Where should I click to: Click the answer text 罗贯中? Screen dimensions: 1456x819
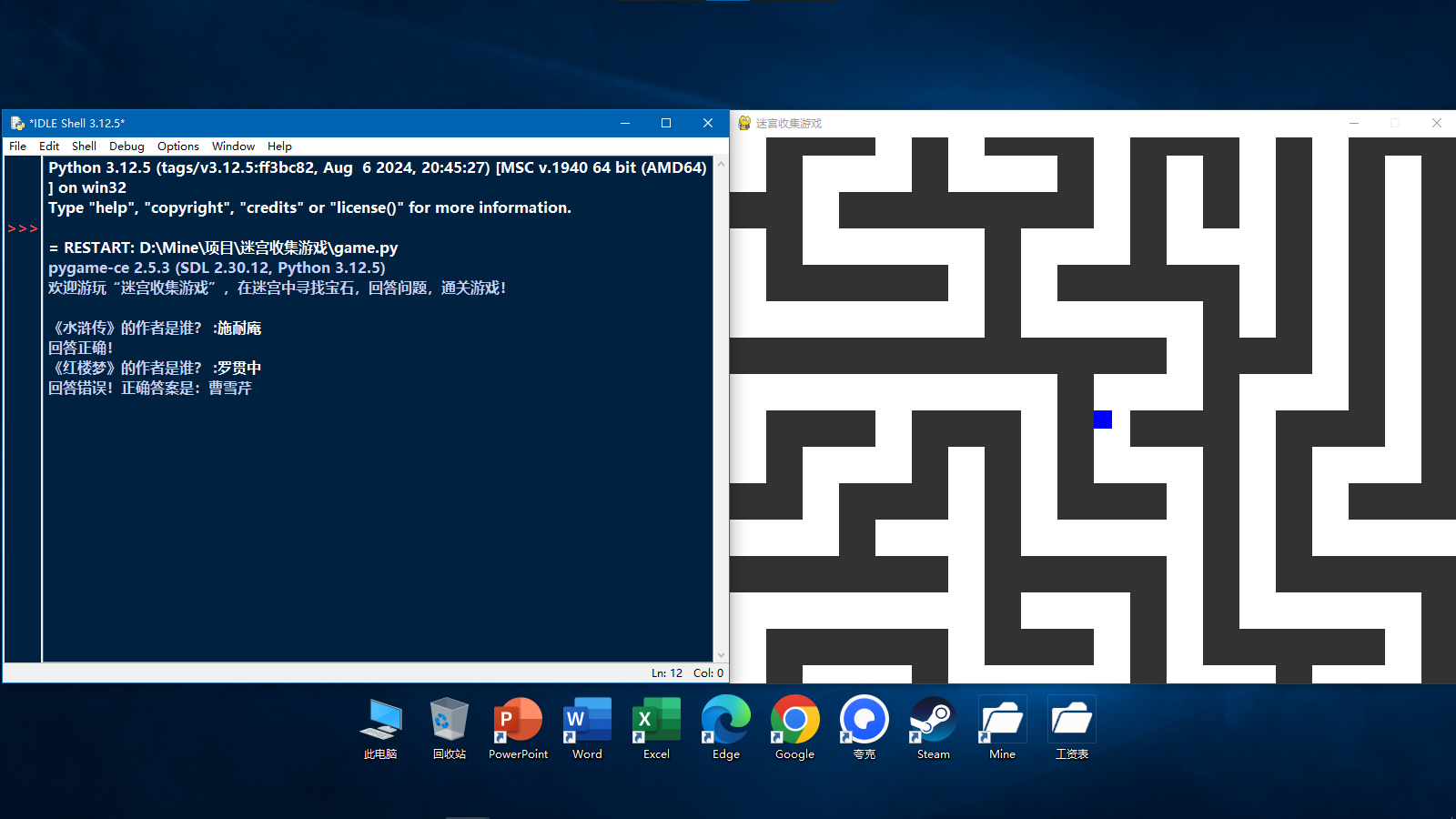point(239,368)
